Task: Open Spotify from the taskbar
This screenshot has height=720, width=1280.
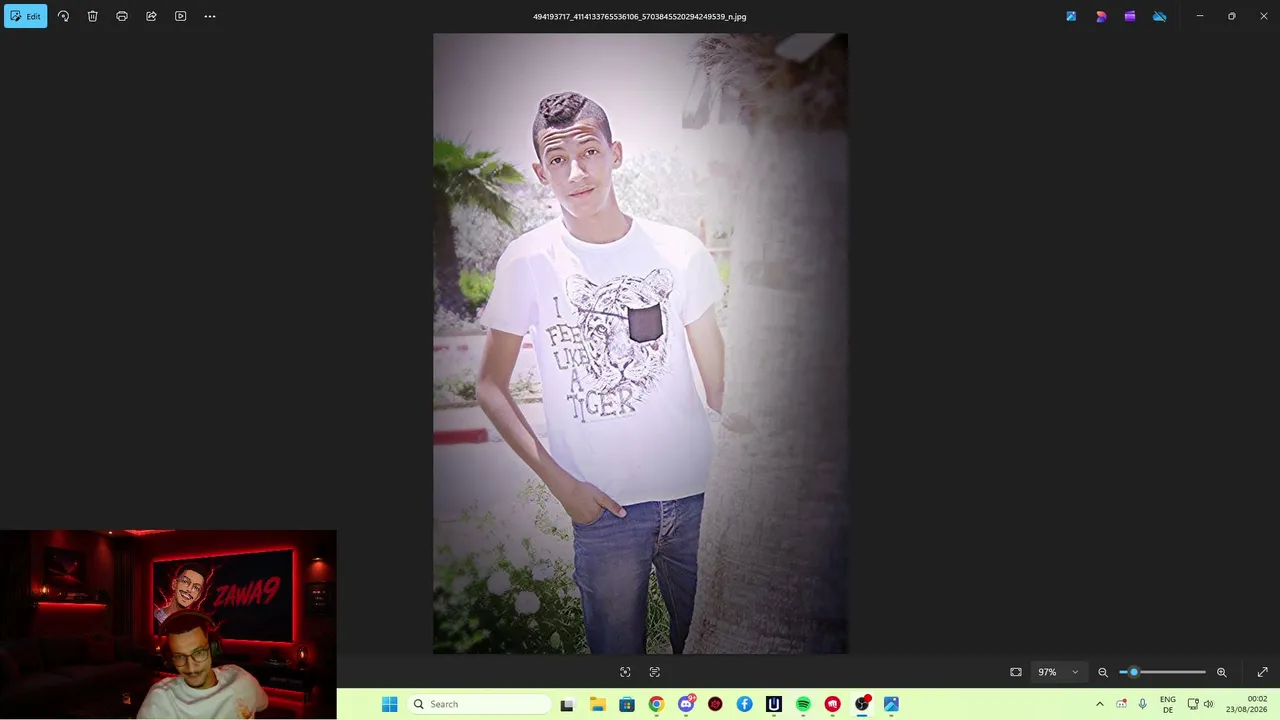Action: coord(803,704)
